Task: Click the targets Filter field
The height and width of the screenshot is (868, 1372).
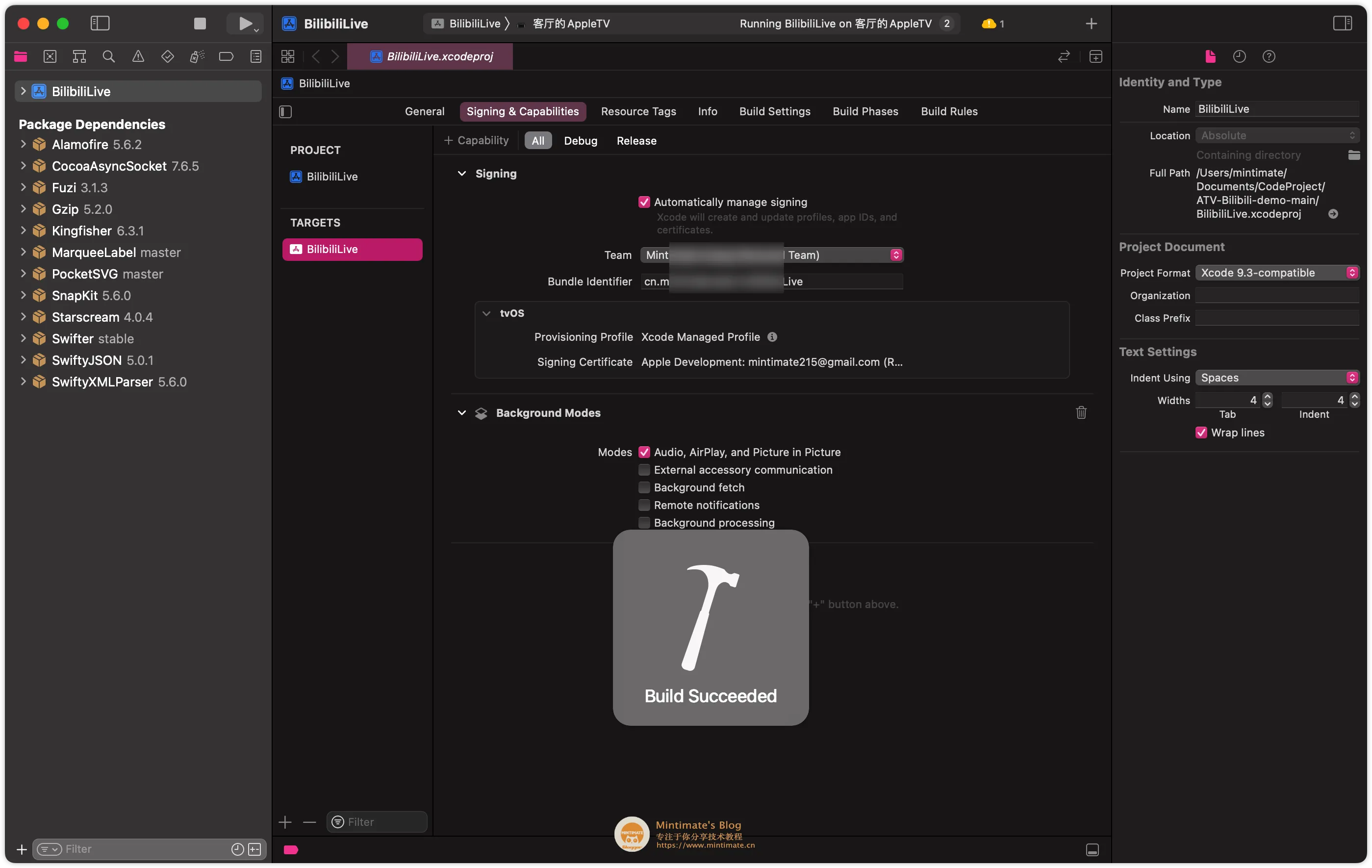Action: (x=377, y=821)
